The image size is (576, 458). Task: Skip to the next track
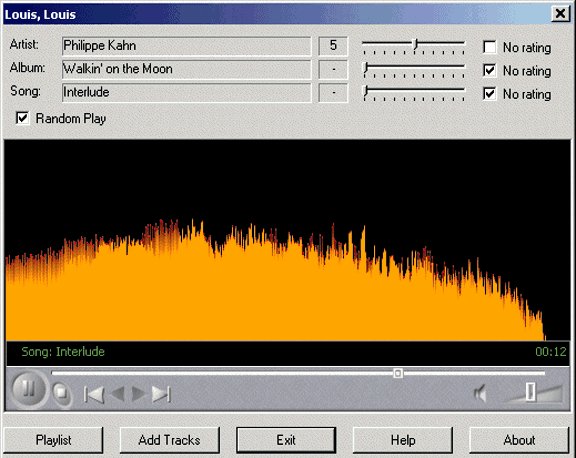[x=161, y=394]
